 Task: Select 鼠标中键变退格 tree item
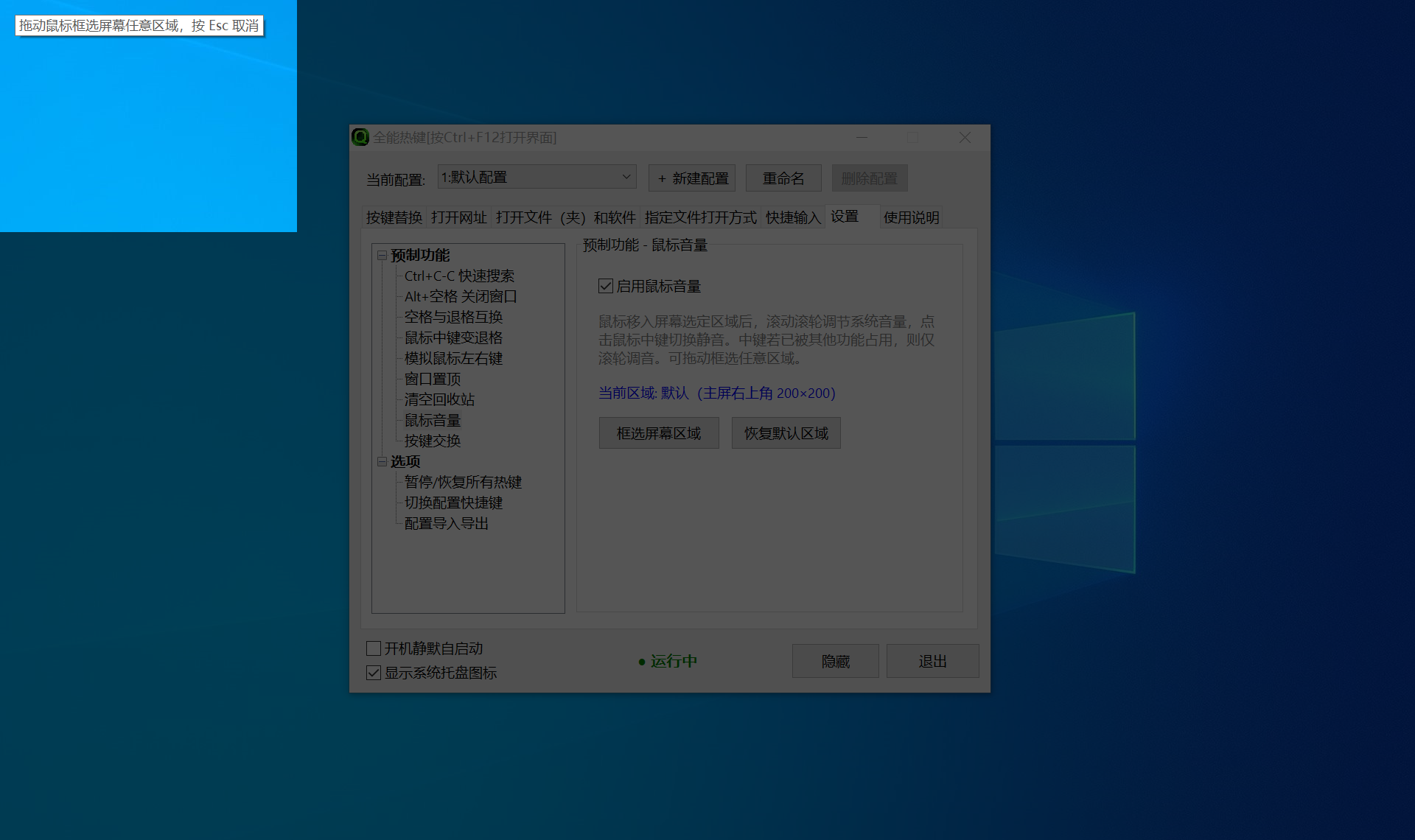[x=453, y=337]
